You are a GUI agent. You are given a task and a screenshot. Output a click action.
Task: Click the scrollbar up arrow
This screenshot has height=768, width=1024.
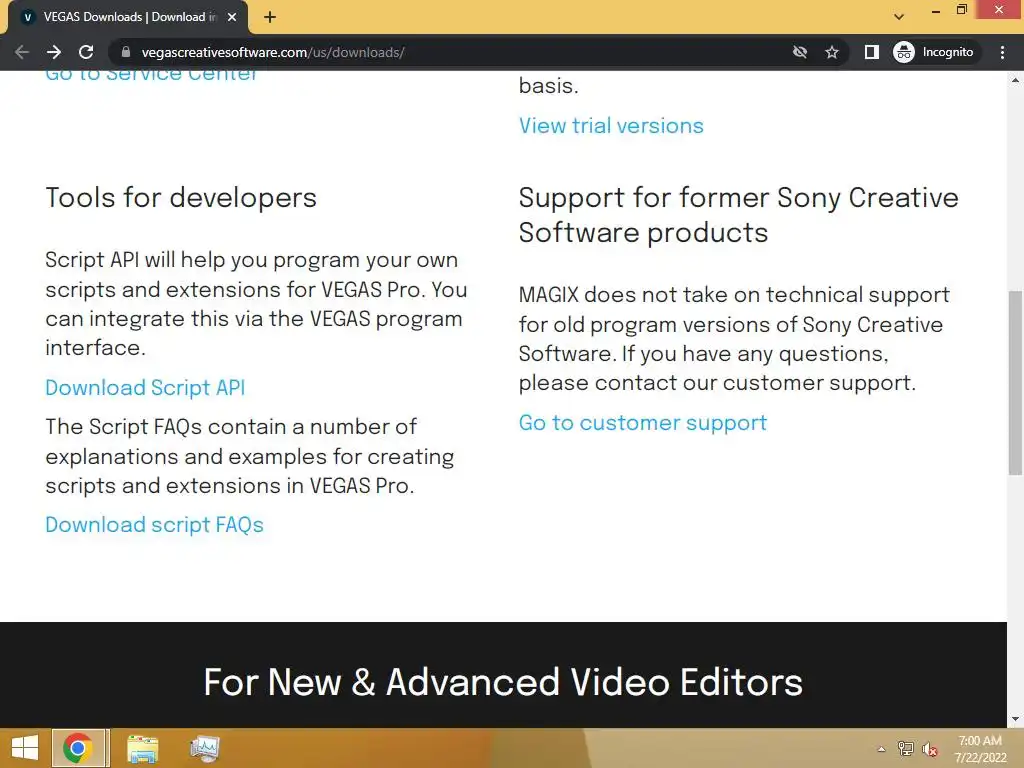(1015, 80)
